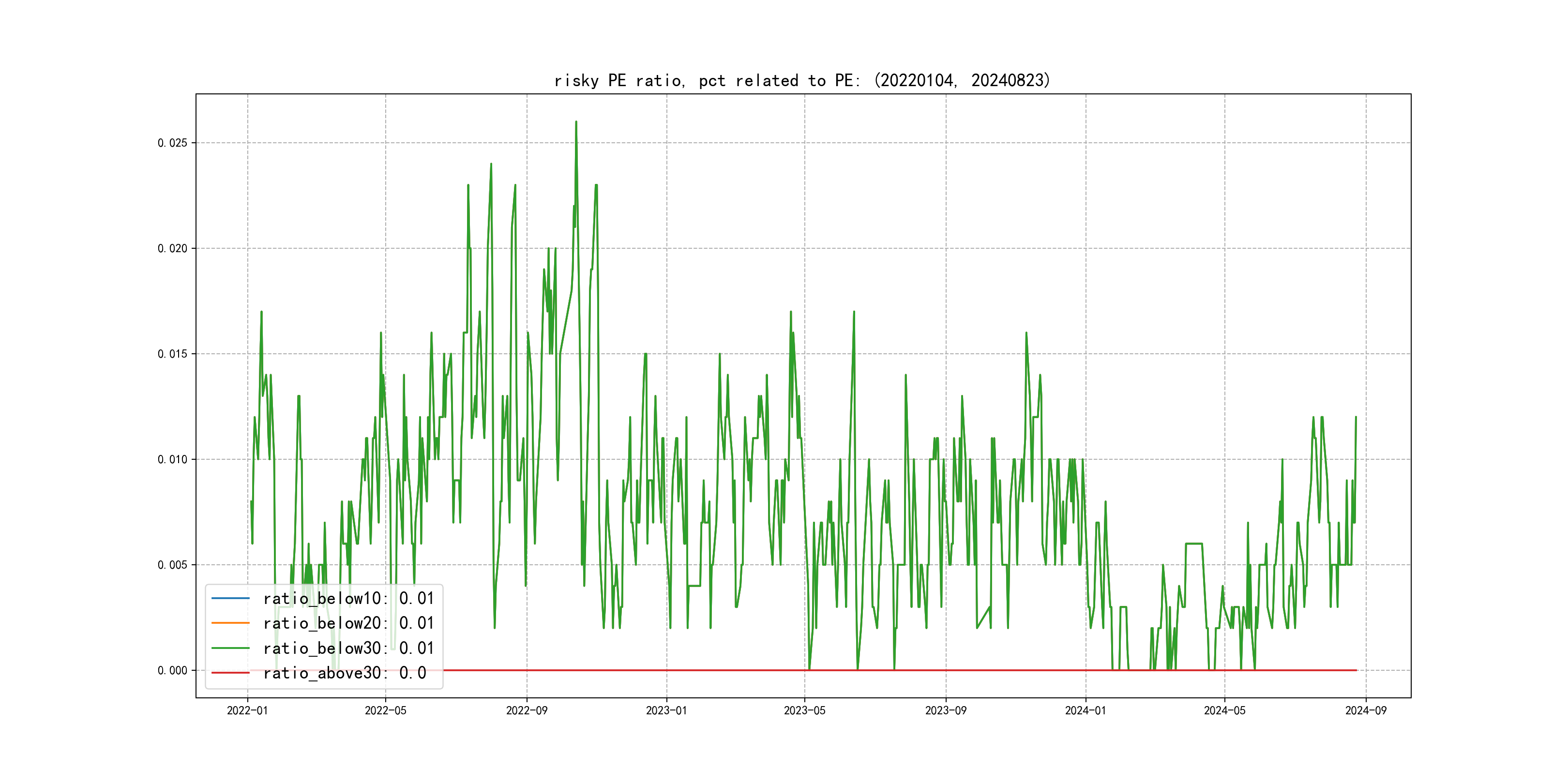Viewport: 1568px width, 784px height.
Task: Click the 0.015 y-axis tick label
Action: click(172, 354)
